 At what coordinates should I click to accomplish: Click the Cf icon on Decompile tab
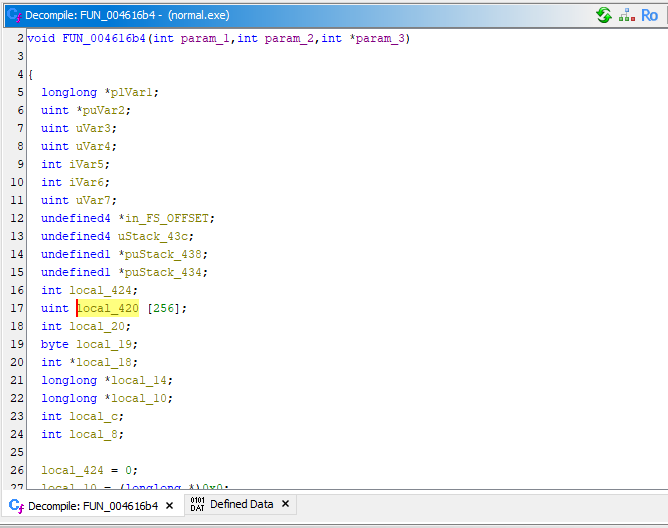coord(16,506)
